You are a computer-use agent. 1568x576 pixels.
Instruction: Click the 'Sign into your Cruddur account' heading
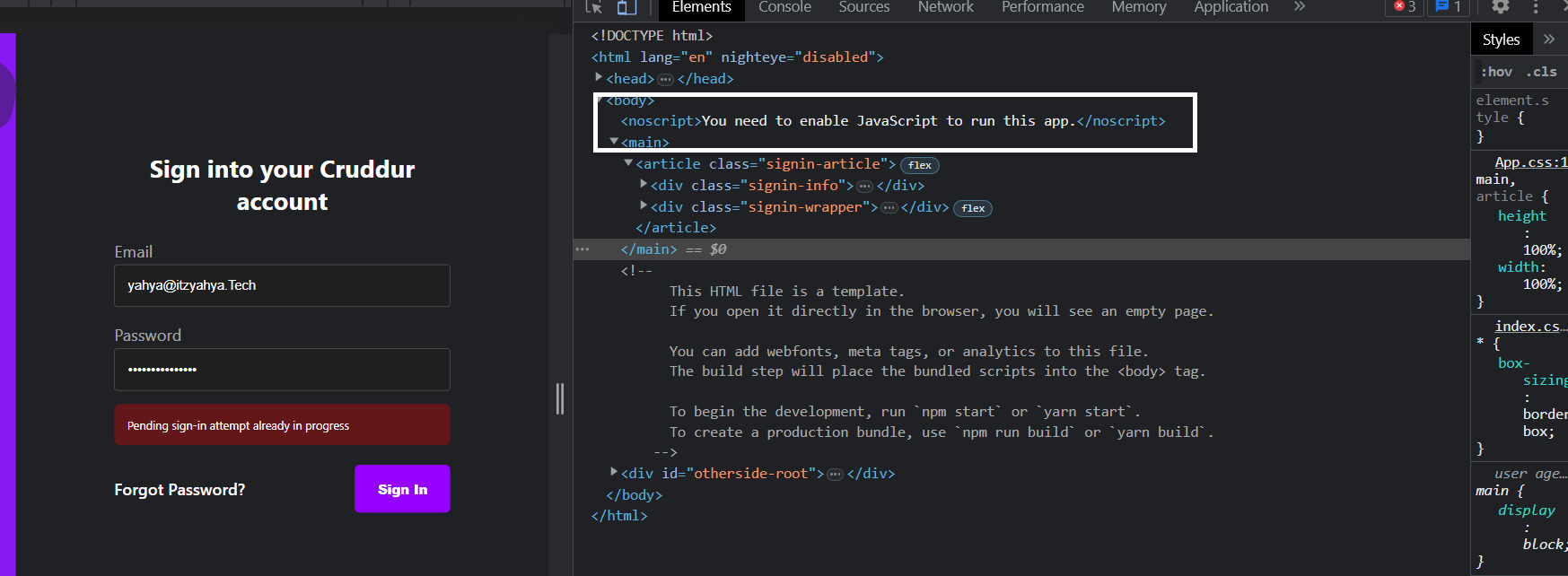point(282,186)
